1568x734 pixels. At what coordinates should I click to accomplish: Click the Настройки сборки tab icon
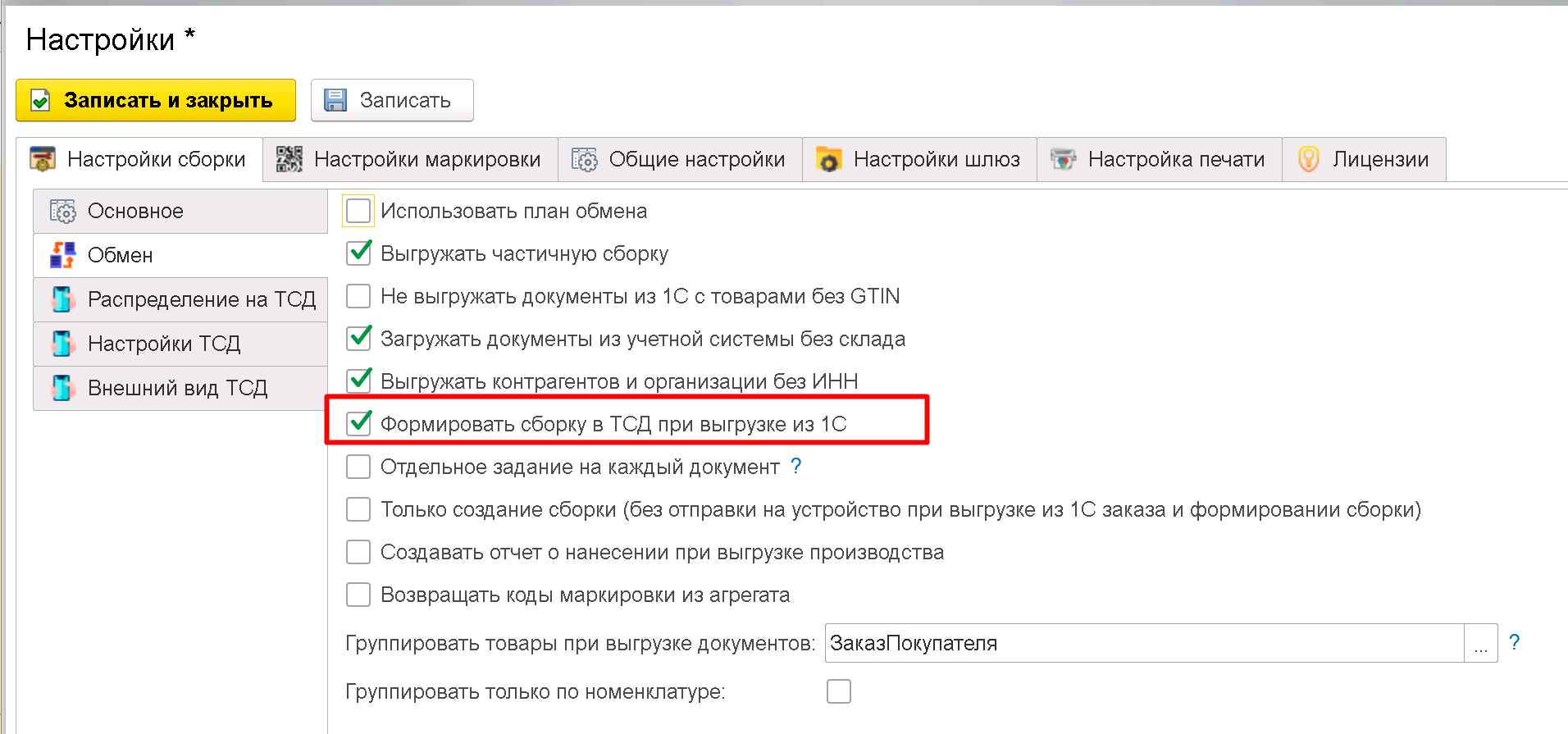43,159
